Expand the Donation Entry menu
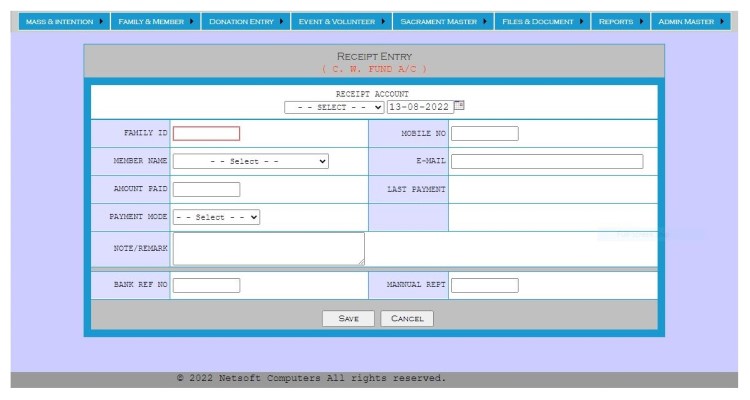750x400 pixels. click(x=246, y=21)
